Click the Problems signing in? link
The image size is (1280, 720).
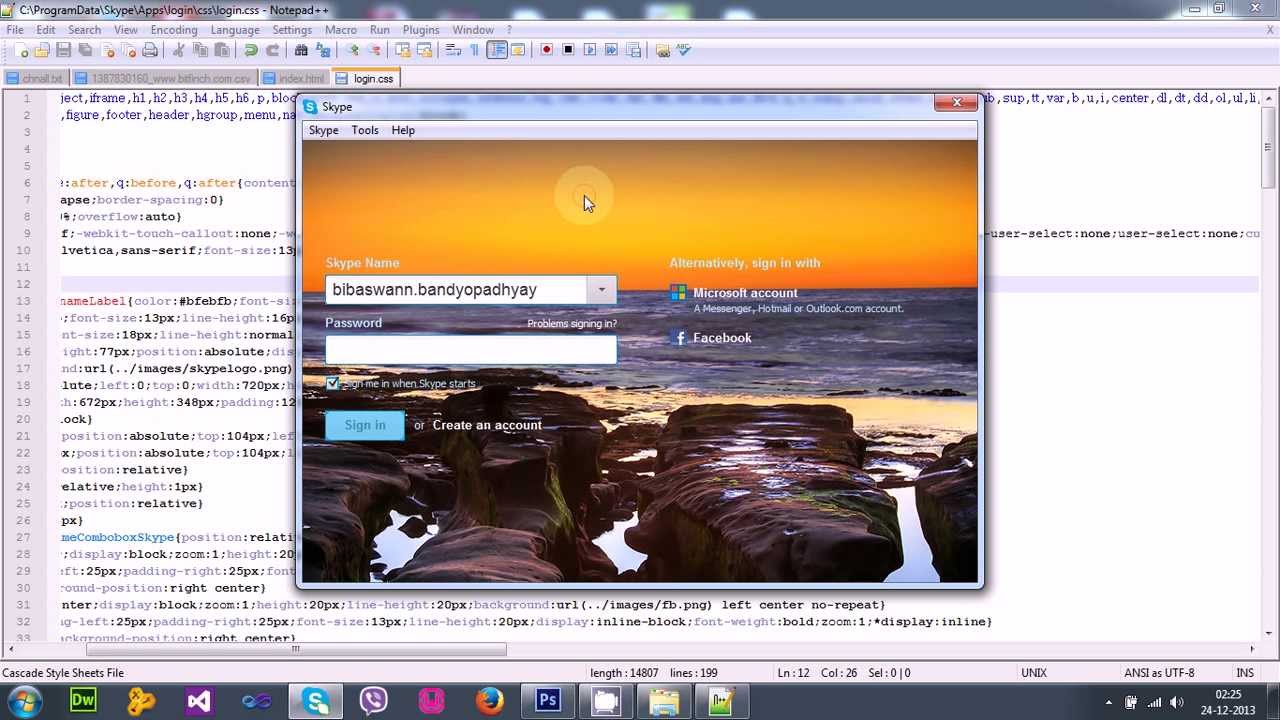point(572,324)
